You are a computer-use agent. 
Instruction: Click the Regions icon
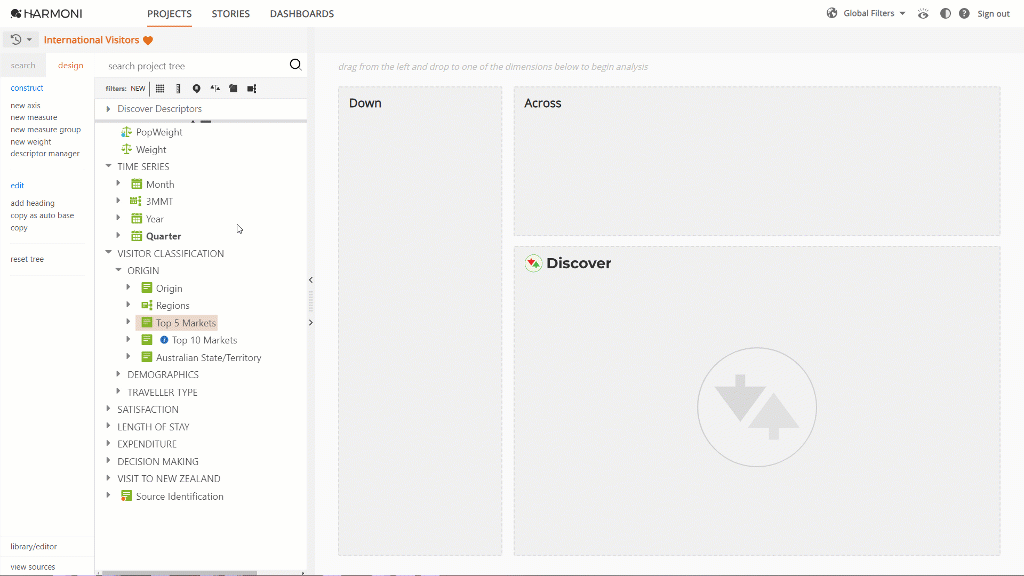(x=147, y=305)
